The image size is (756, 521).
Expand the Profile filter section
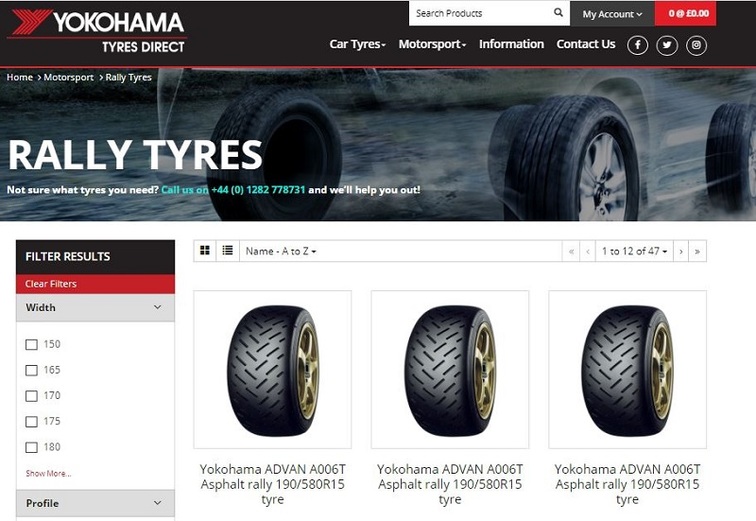pyautogui.click(x=95, y=503)
